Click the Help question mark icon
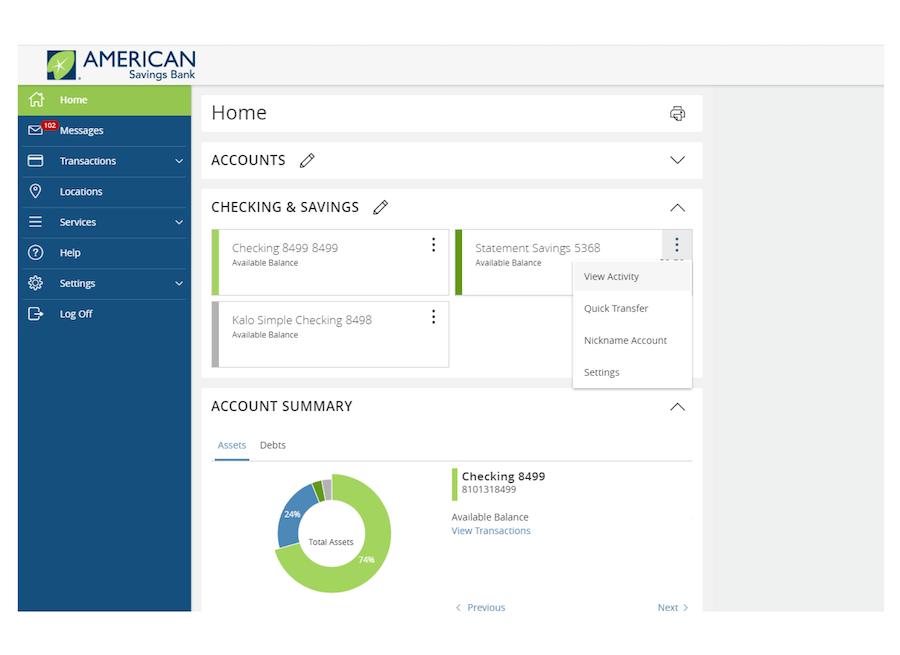Viewport: 900px width, 655px height. coord(35,253)
